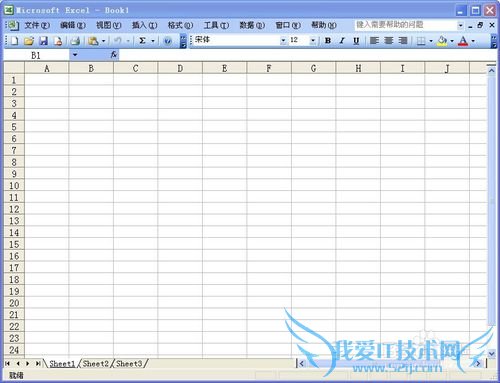Click the Select All corner button
The image size is (500, 383).
coord(14,68)
